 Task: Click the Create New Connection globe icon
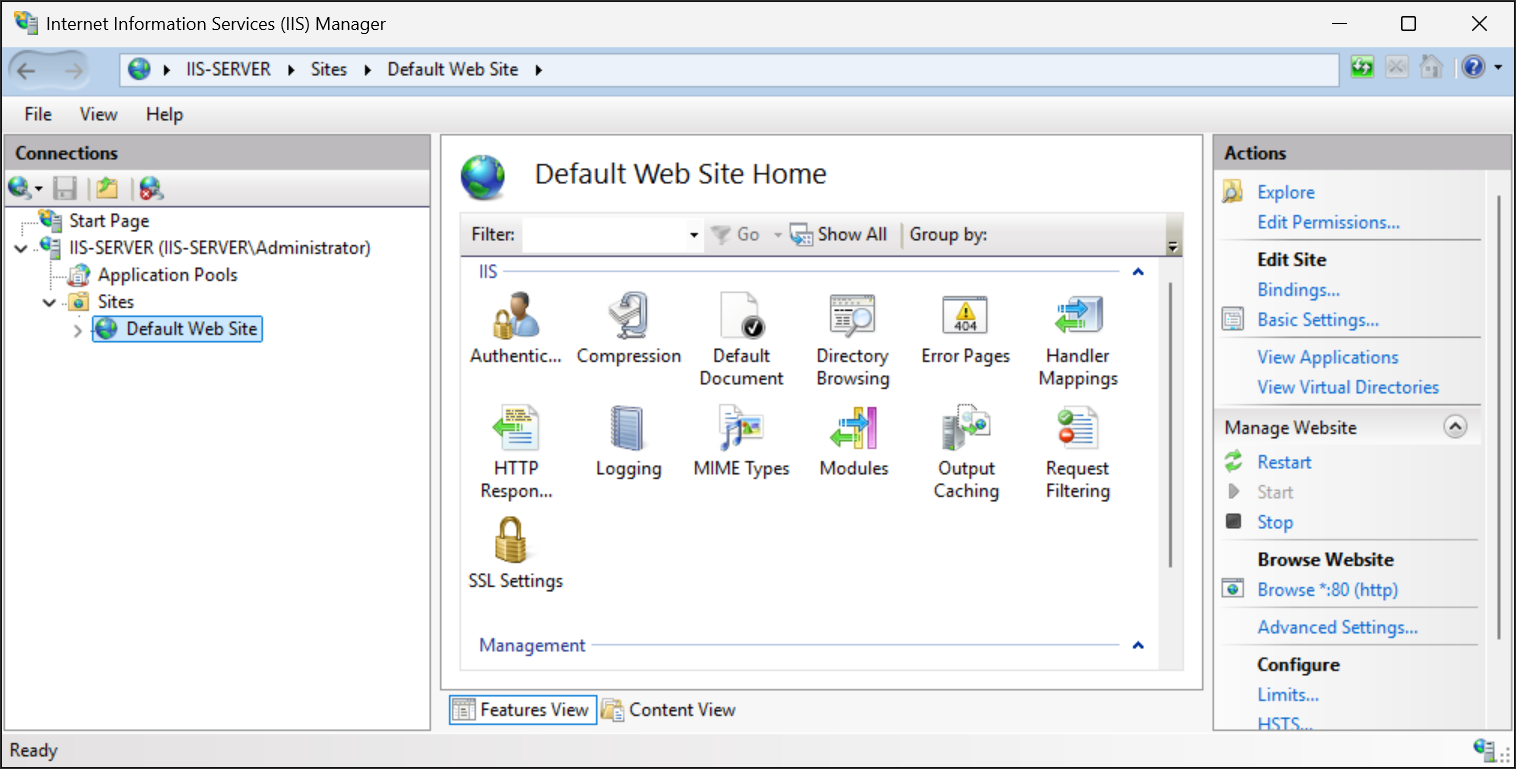tap(19, 188)
